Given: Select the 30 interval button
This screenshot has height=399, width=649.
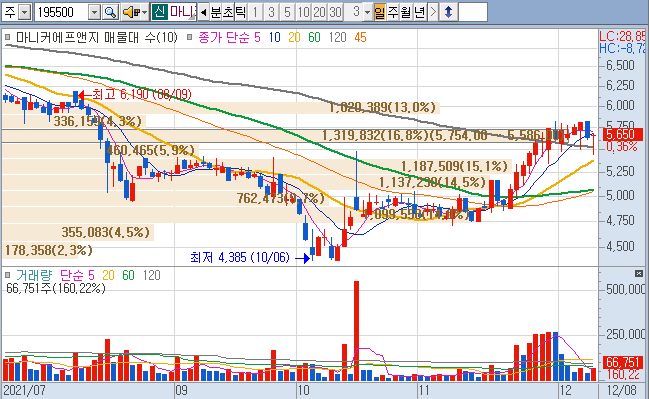Looking at the screenshot, I should click(335, 12).
